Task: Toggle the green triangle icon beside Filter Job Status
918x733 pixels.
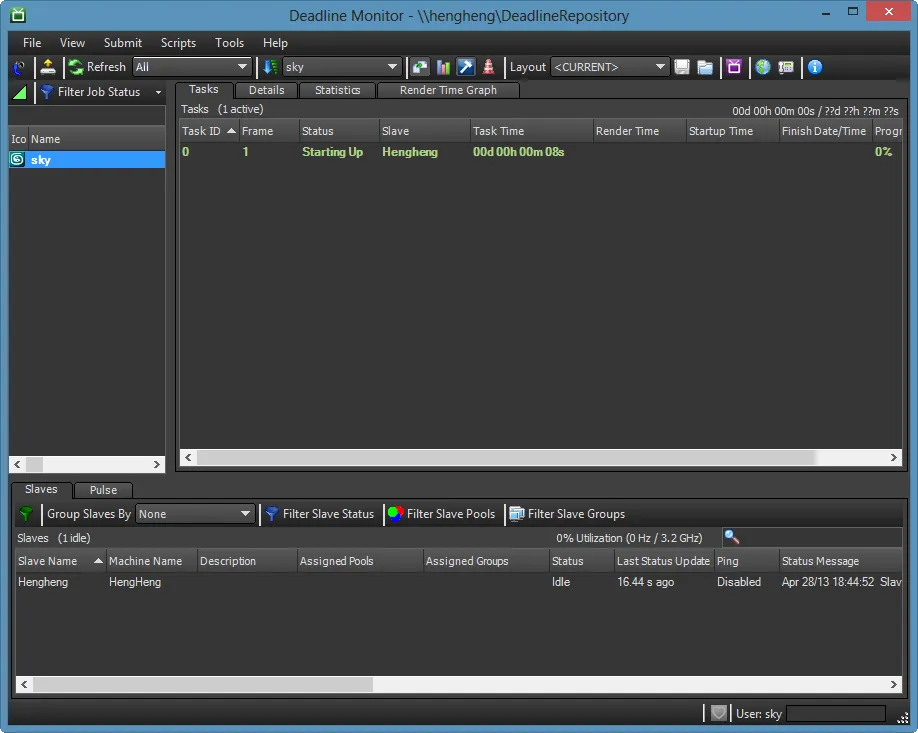Action: pyautogui.click(x=20, y=92)
